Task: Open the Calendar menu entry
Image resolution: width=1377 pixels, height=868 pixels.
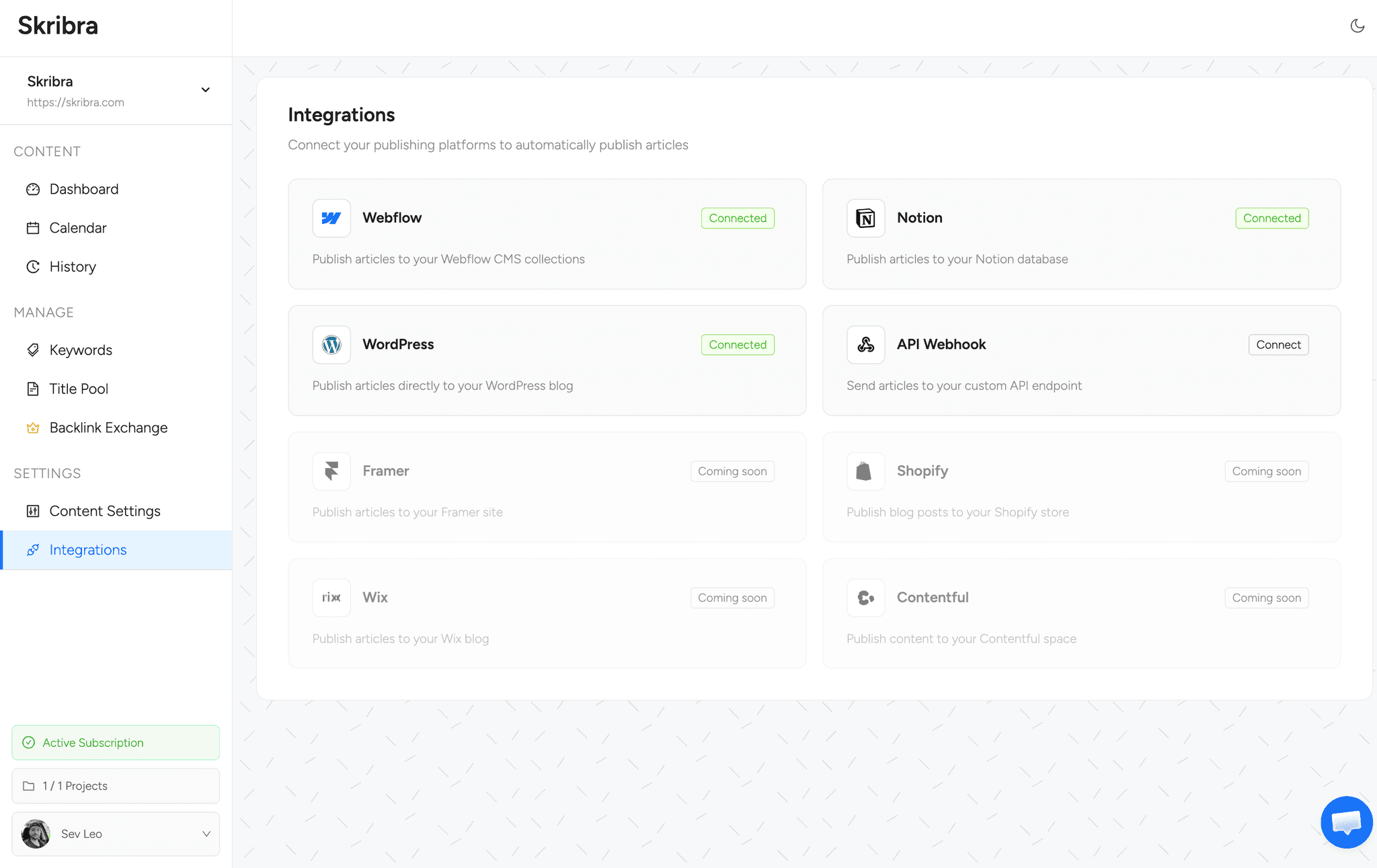Action: (77, 227)
